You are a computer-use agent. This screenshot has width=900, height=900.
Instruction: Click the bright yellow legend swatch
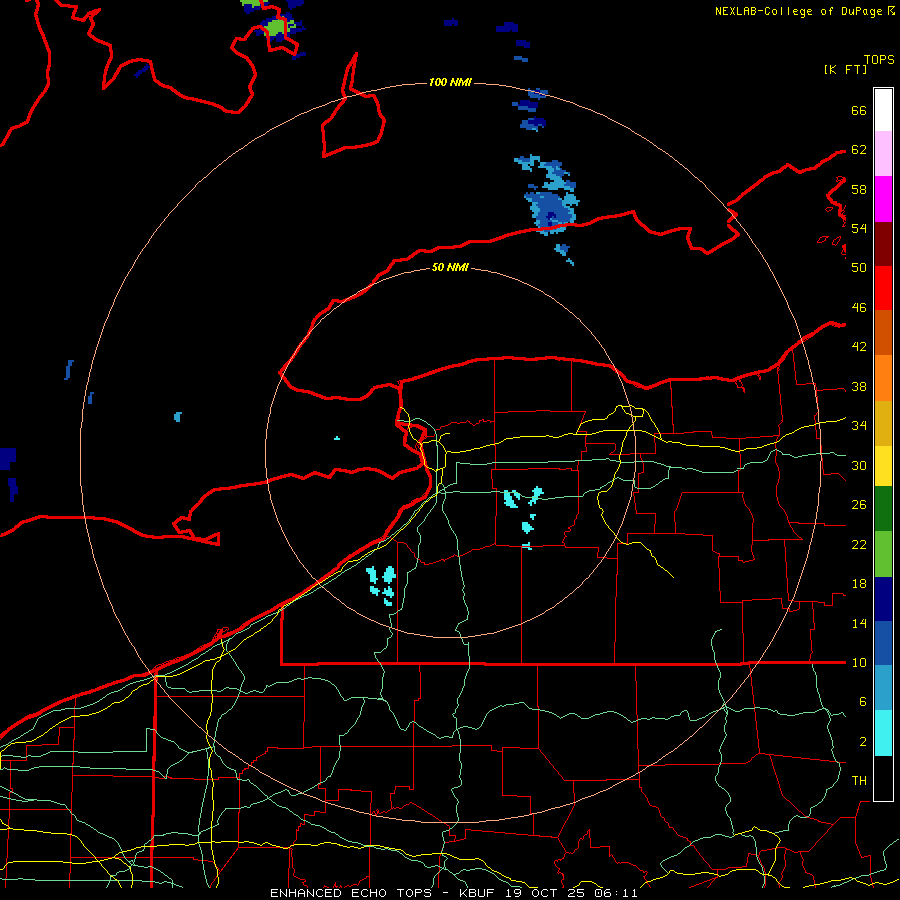(x=883, y=466)
